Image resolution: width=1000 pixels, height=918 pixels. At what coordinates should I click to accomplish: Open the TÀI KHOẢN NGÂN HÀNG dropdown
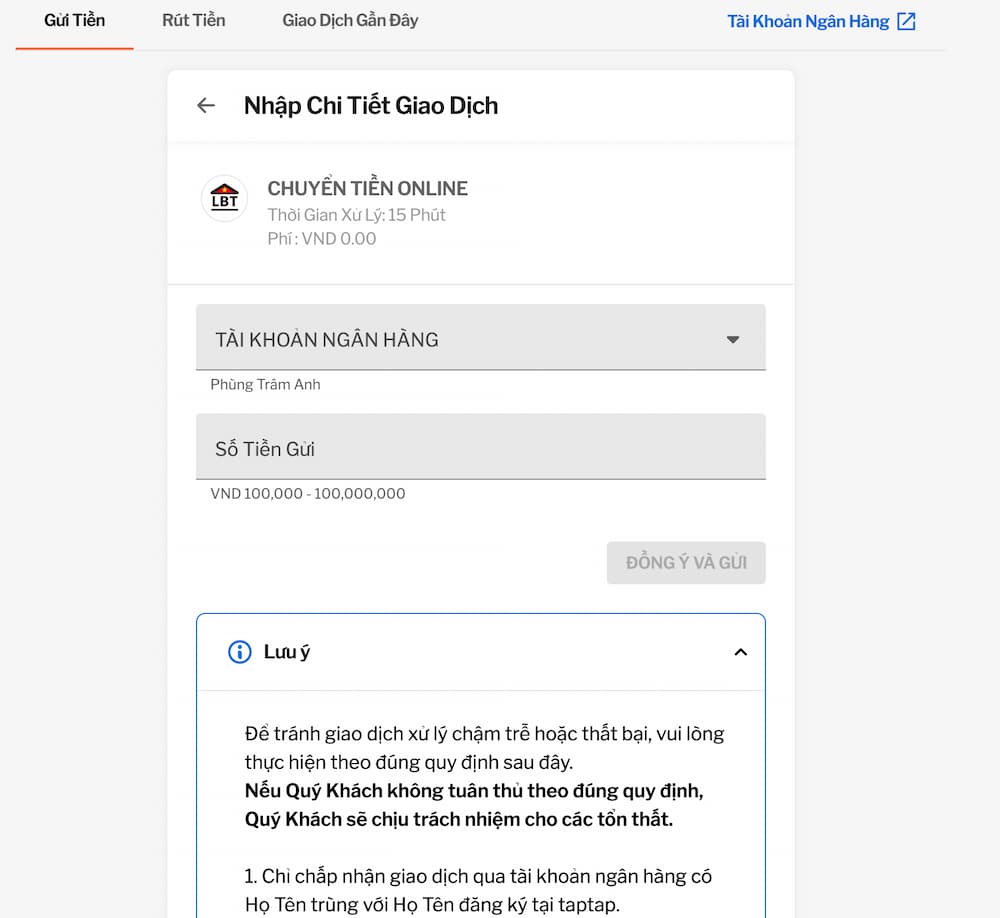[x=733, y=338]
